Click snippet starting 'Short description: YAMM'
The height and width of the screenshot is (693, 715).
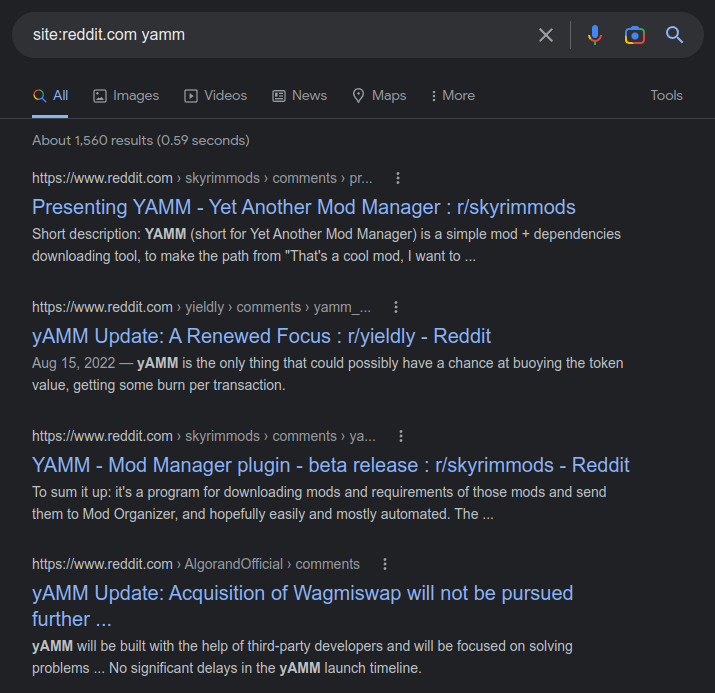click(326, 245)
